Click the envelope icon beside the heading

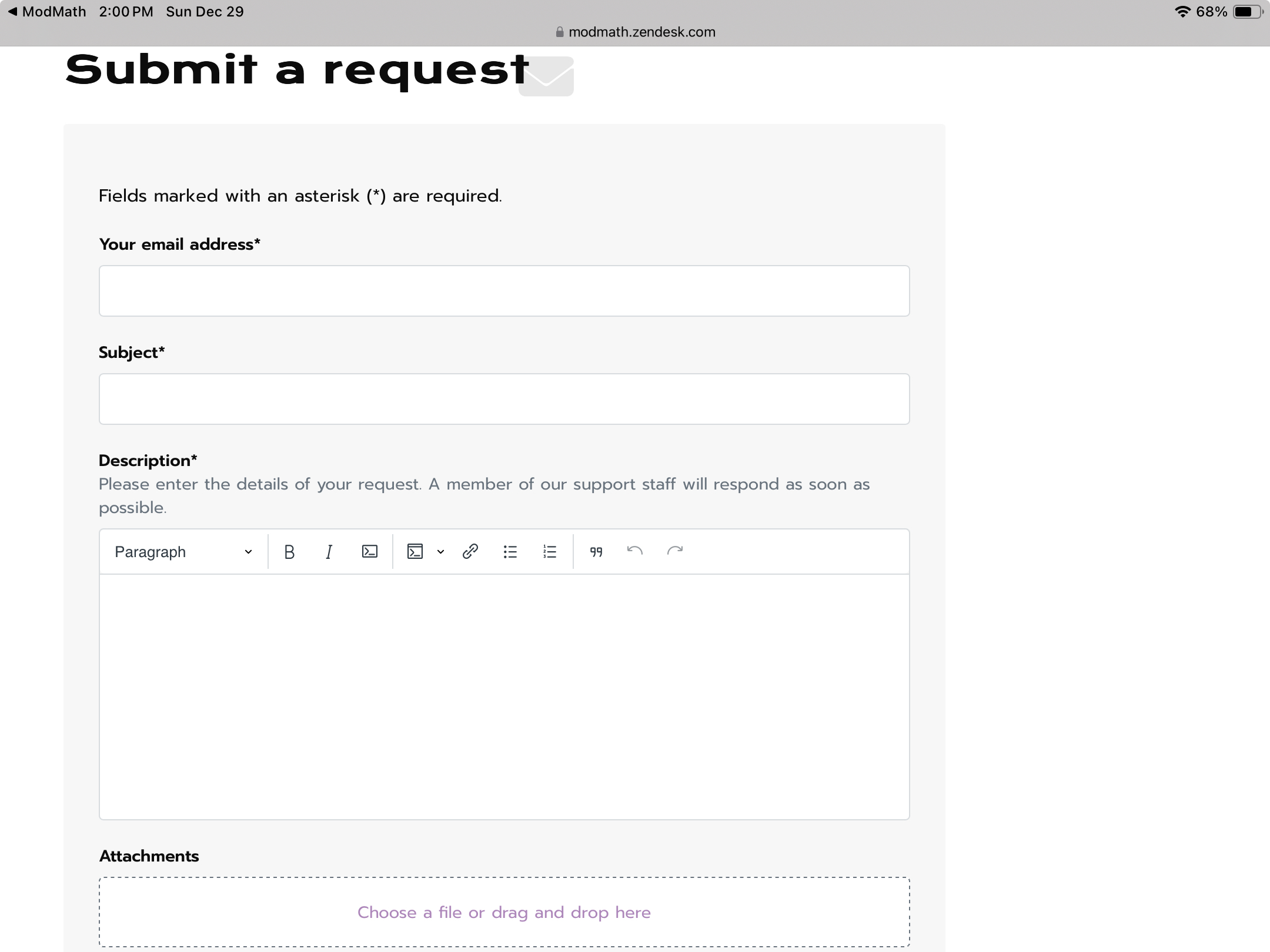click(546, 76)
